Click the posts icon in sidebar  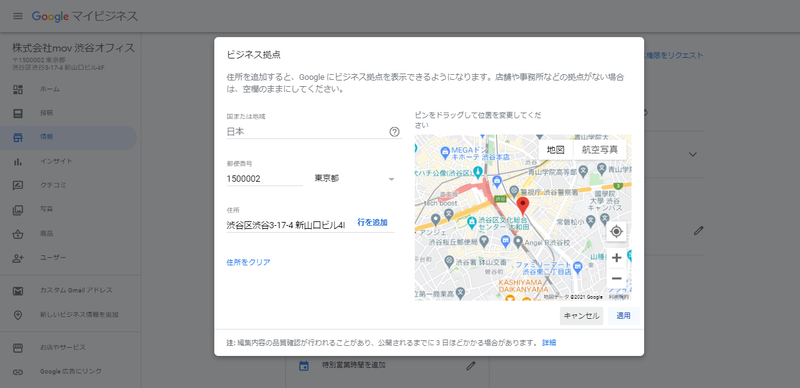pos(18,113)
